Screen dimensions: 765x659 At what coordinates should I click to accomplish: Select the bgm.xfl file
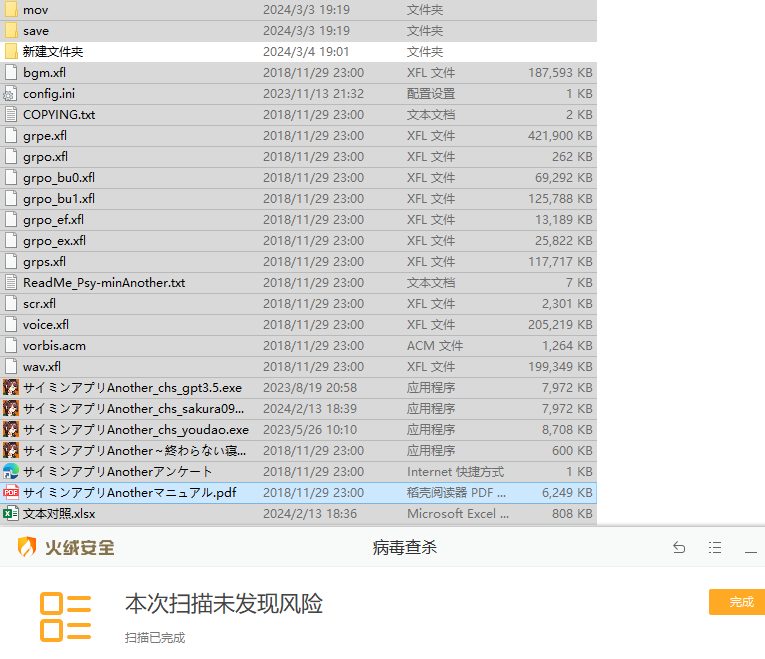point(45,72)
